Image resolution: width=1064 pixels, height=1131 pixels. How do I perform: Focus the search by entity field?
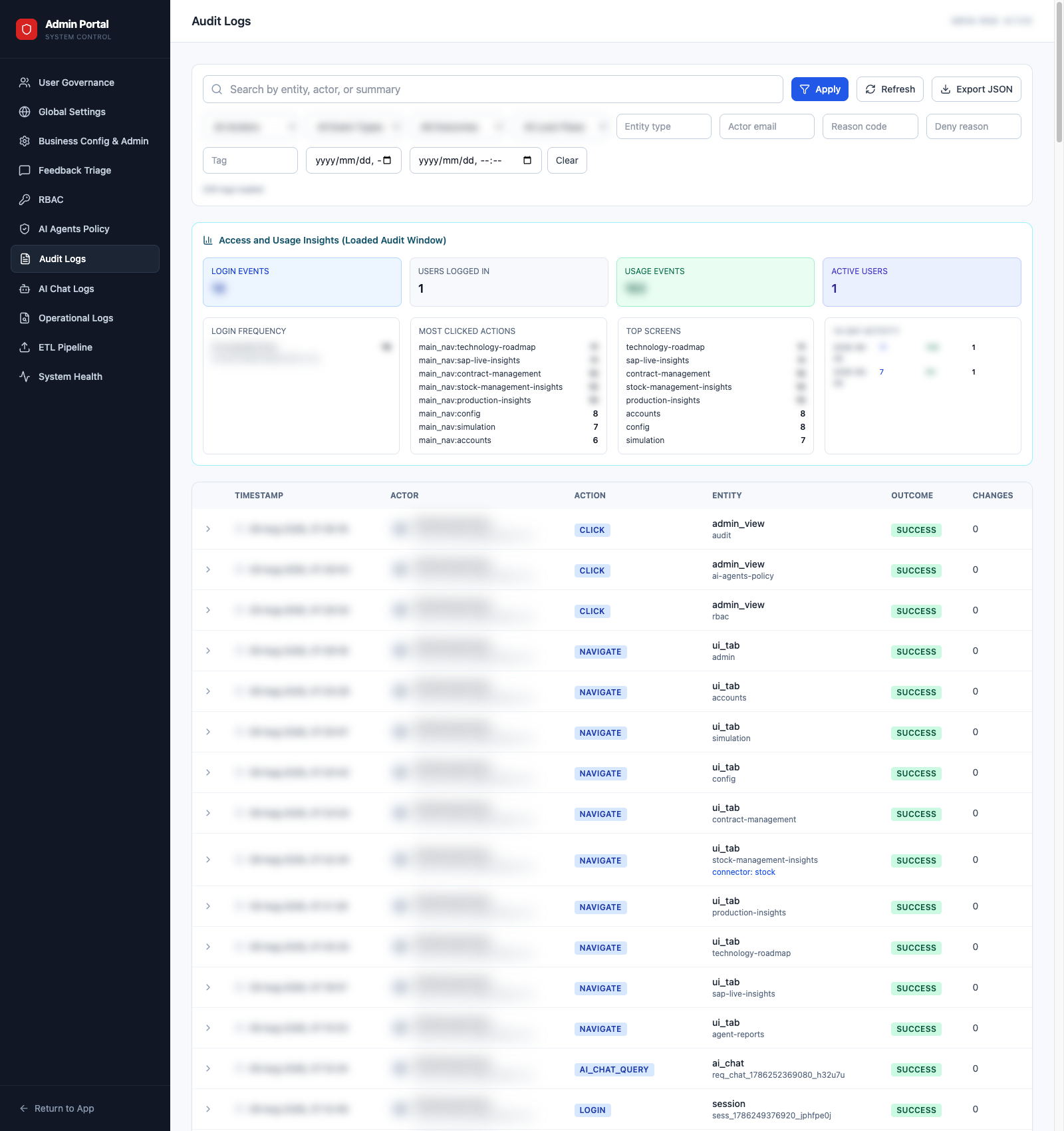pos(493,89)
